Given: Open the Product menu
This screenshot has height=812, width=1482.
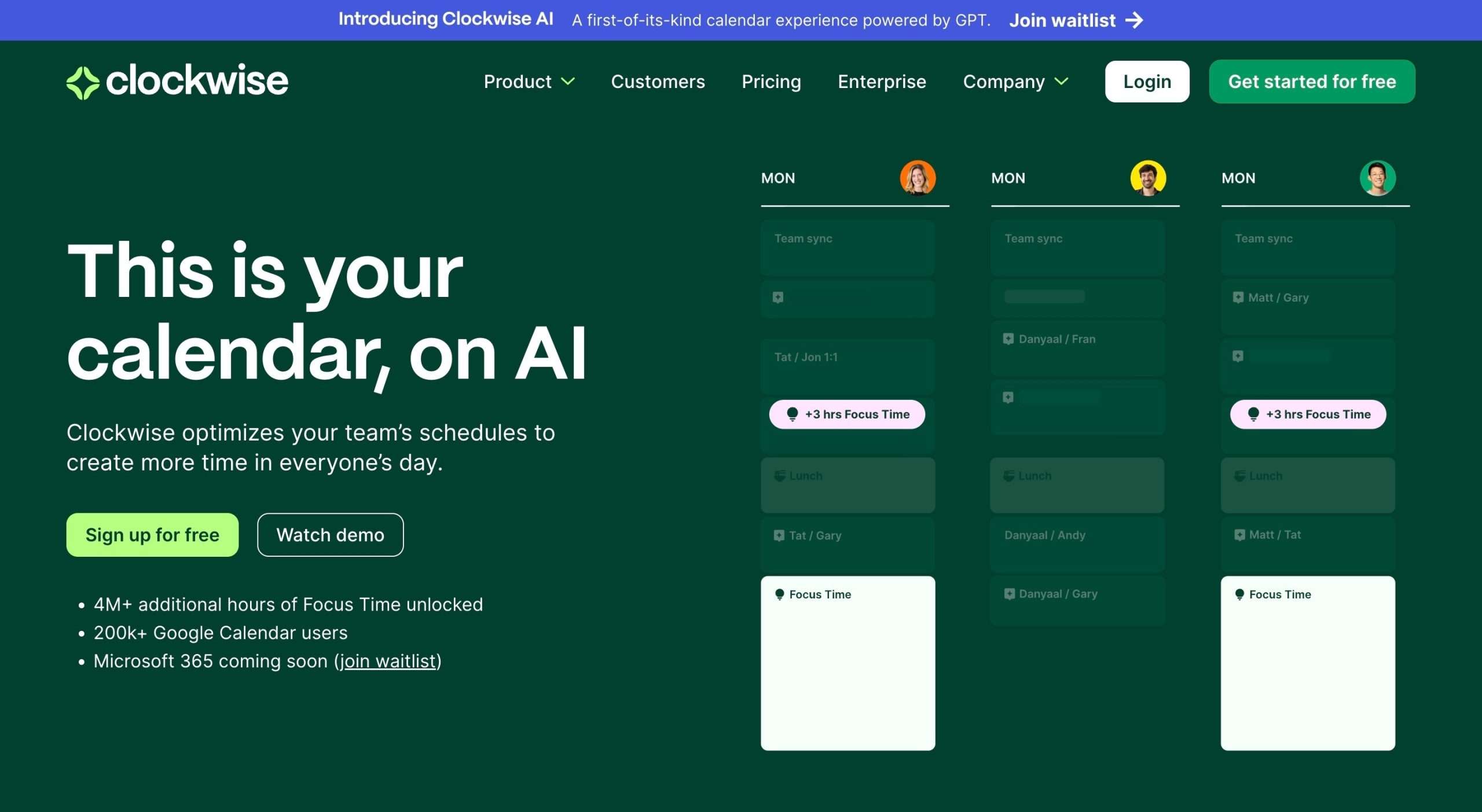Looking at the screenshot, I should (x=529, y=82).
